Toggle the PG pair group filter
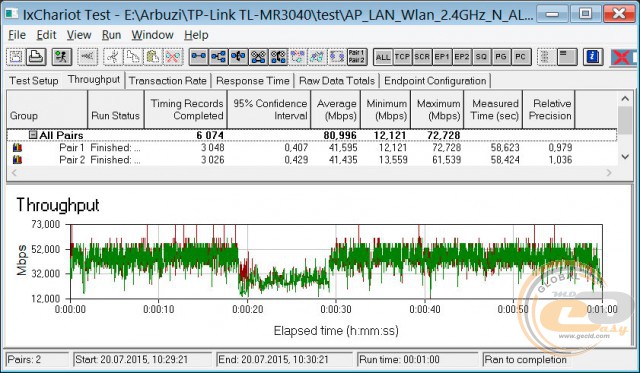Viewport: 640px width, 373px height. pyautogui.click(x=501, y=57)
